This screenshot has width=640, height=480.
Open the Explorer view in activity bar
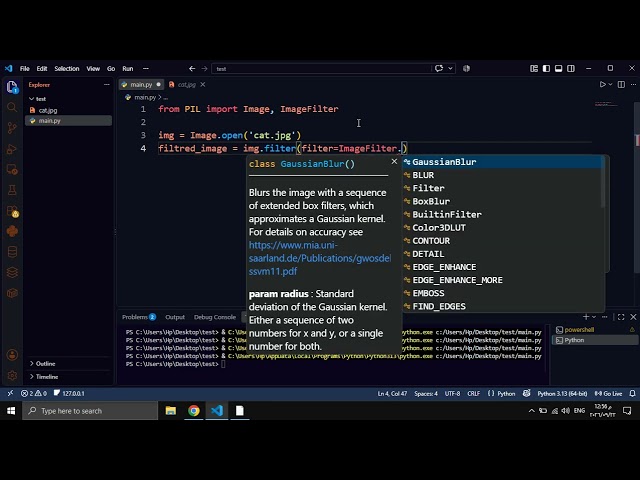(x=12, y=87)
